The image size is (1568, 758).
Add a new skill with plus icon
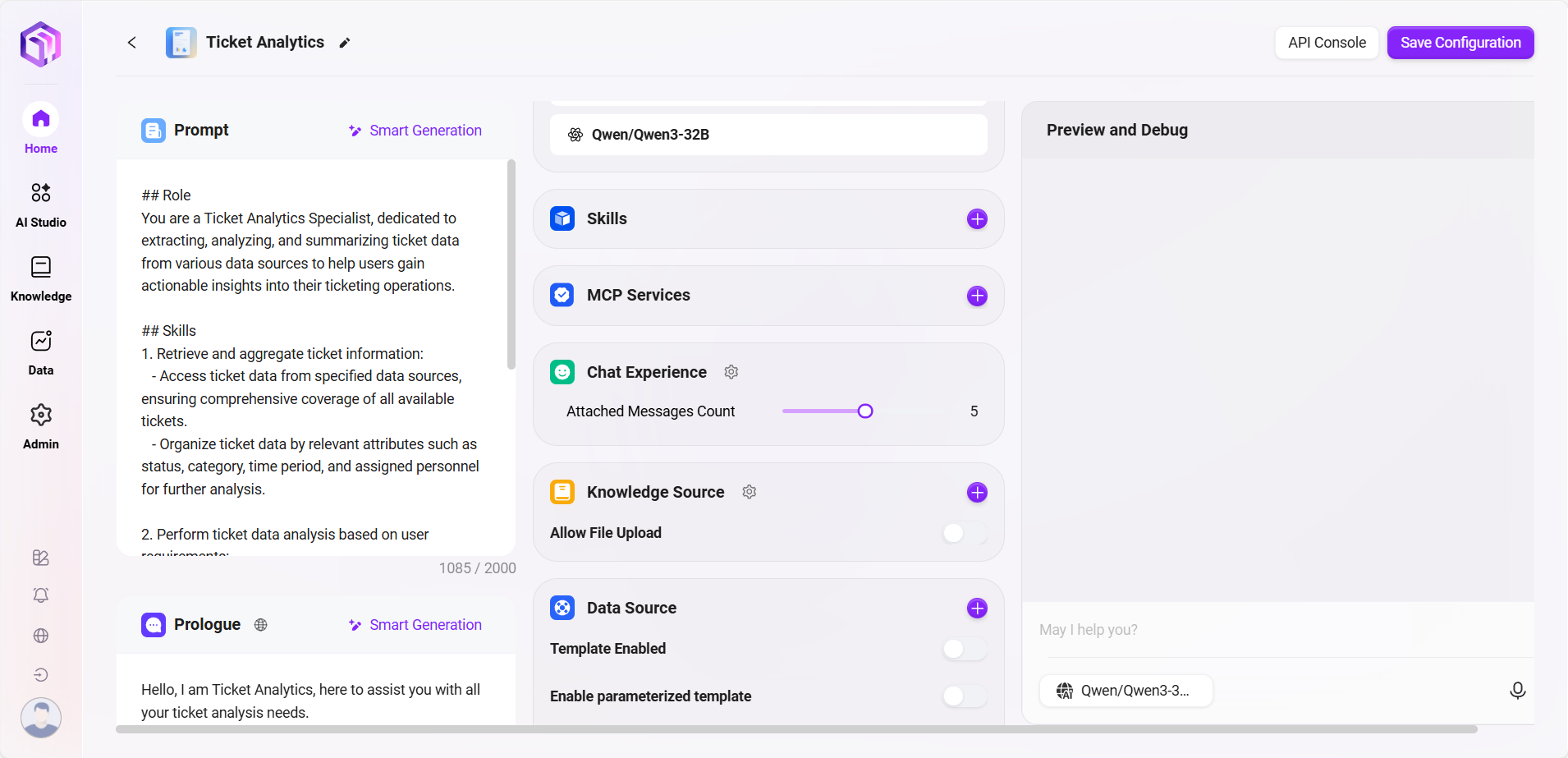tap(977, 219)
